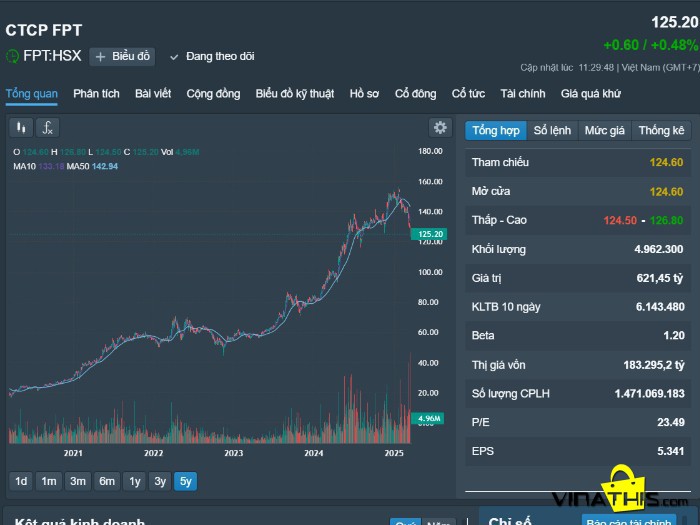Image resolution: width=700 pixels, height=525 pixels.
Task: Set chart range to 5y
Action: [x=185, y=481]
